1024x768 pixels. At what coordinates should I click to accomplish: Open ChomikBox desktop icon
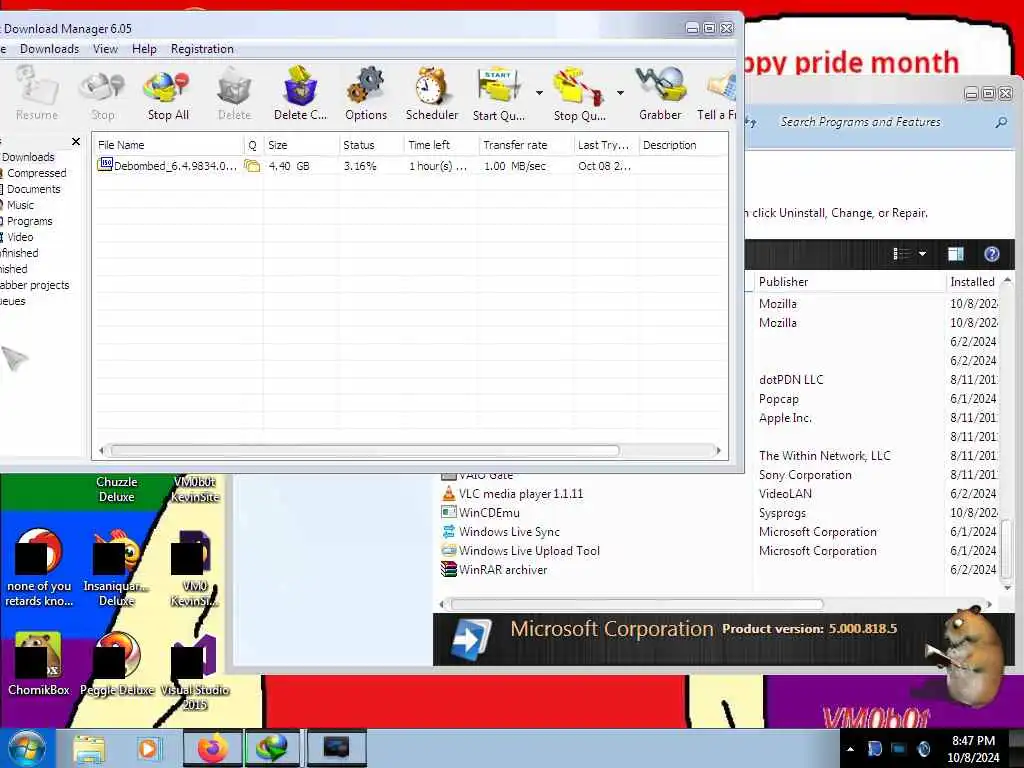click(x=39, y=663)
